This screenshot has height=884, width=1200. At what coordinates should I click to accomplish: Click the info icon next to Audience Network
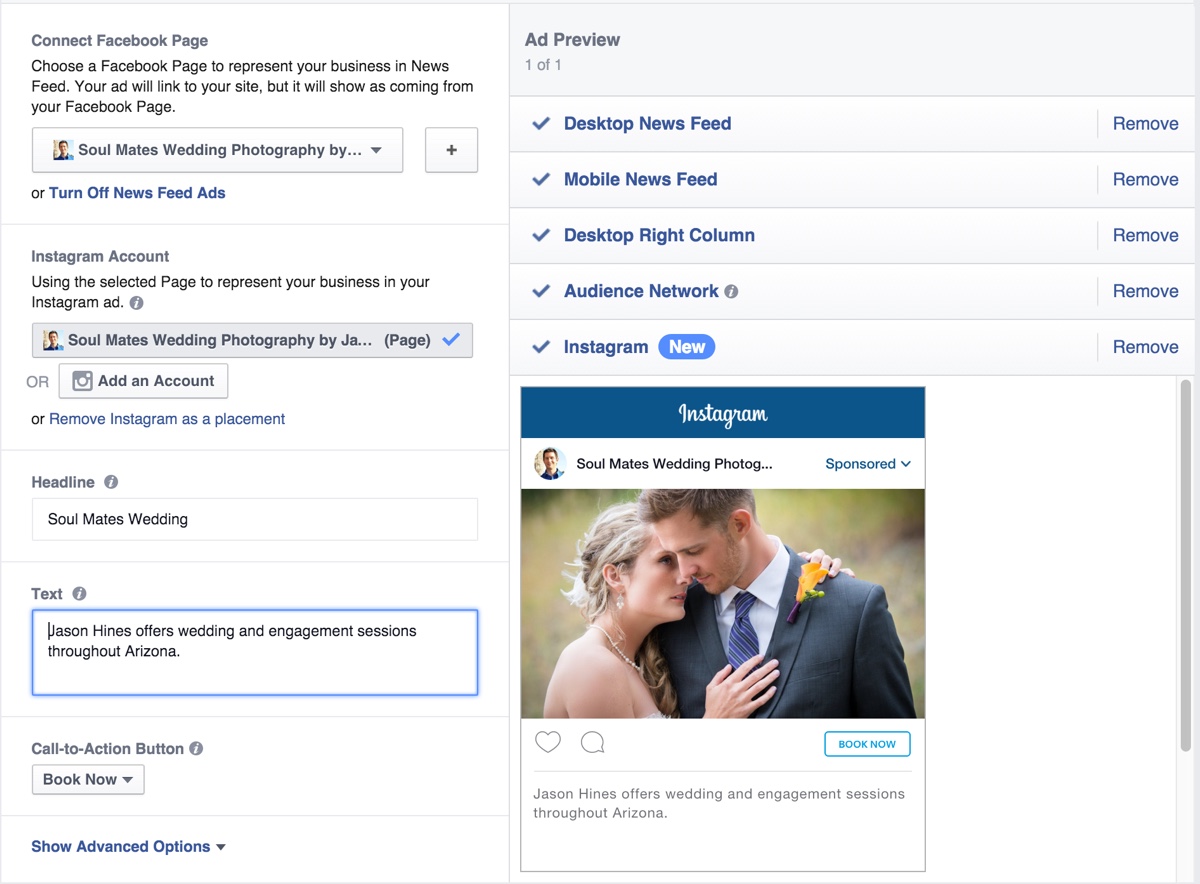click(733, 291)
